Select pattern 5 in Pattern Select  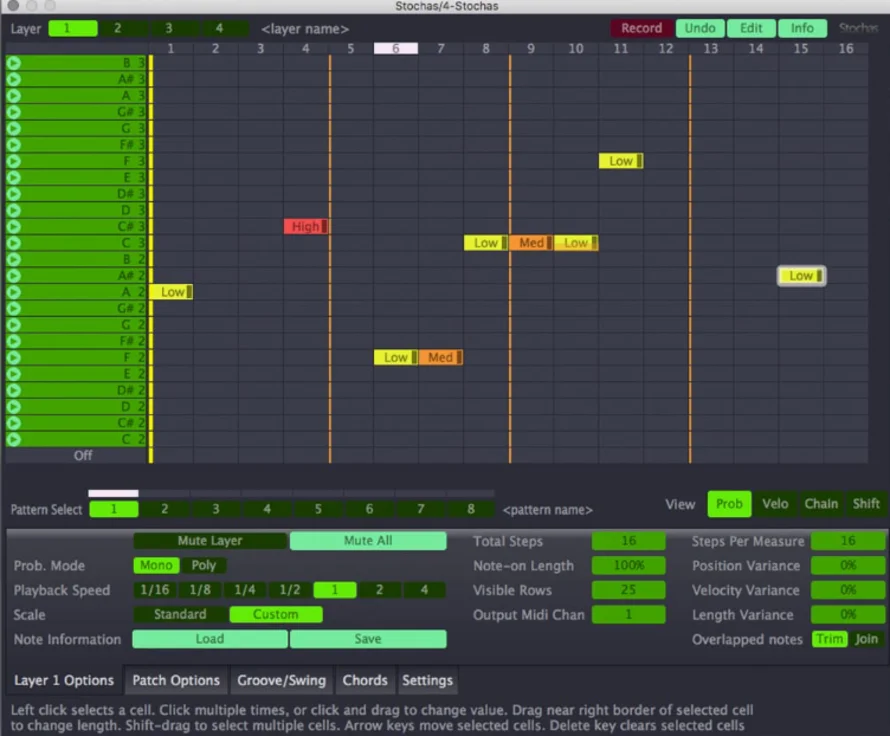(x=318, y=509)
